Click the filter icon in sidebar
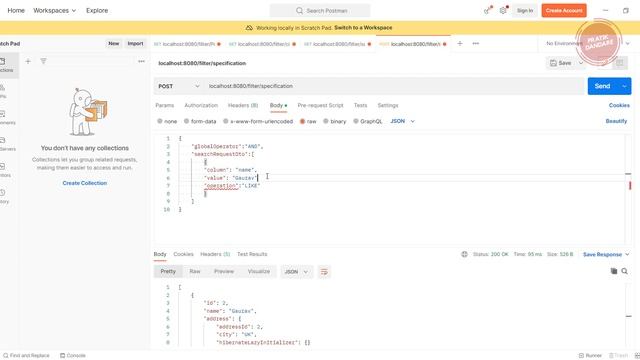Viewport: 640px width, 360px height. (43, 61)
